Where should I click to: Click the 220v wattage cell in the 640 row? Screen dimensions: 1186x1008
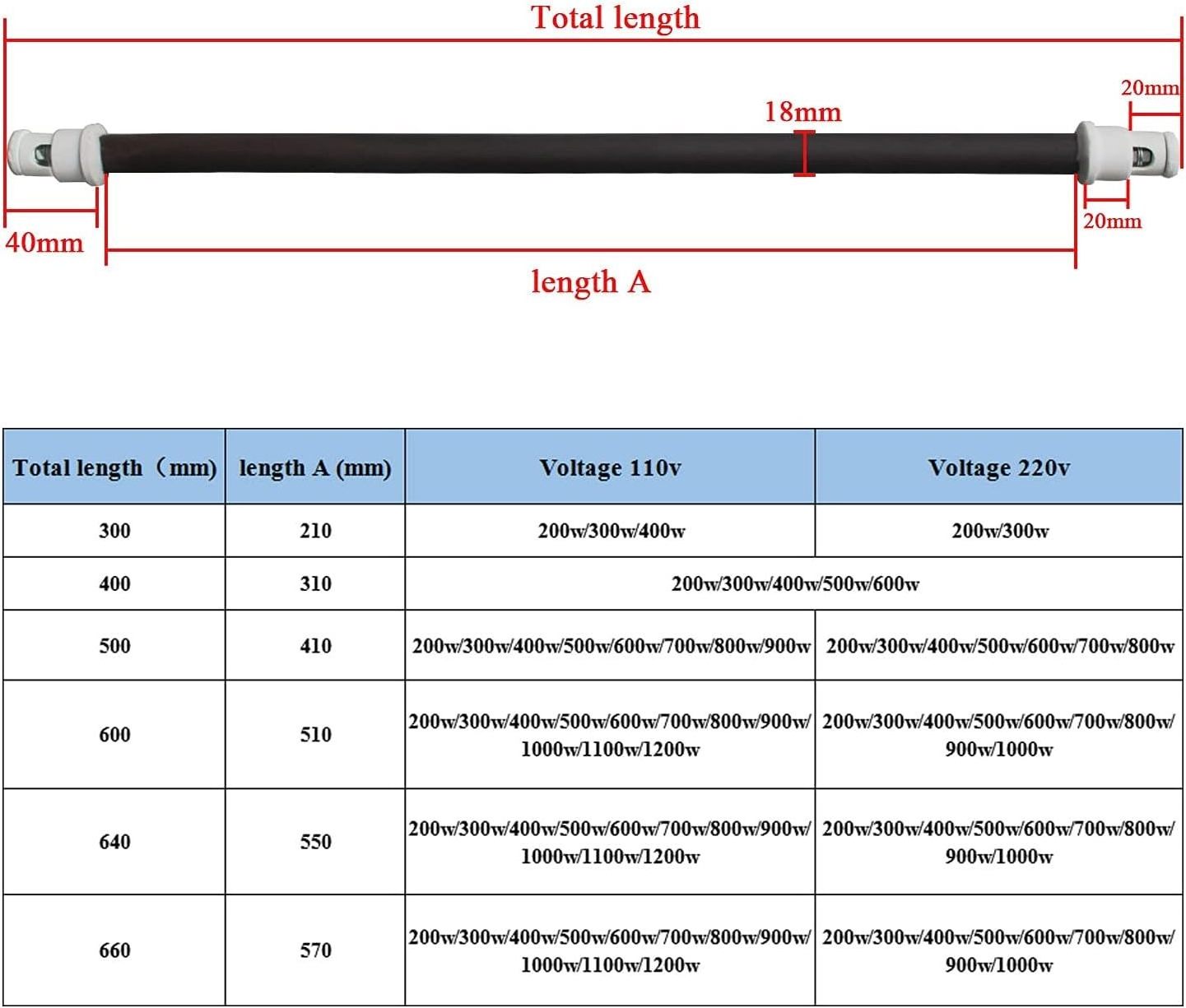tap(999, 842)
